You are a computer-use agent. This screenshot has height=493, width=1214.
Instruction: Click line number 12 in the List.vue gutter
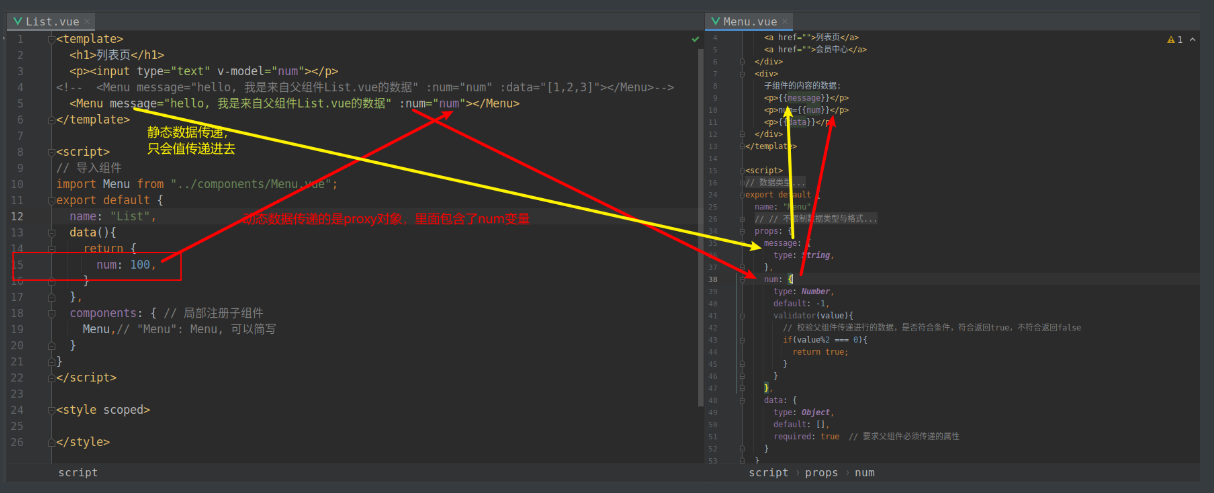pos(17,216)
